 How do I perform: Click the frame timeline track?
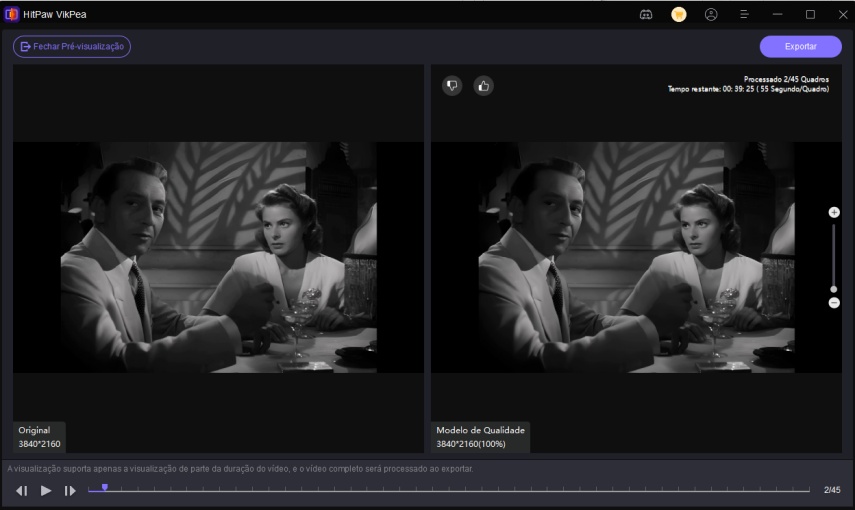click(449, 490)
